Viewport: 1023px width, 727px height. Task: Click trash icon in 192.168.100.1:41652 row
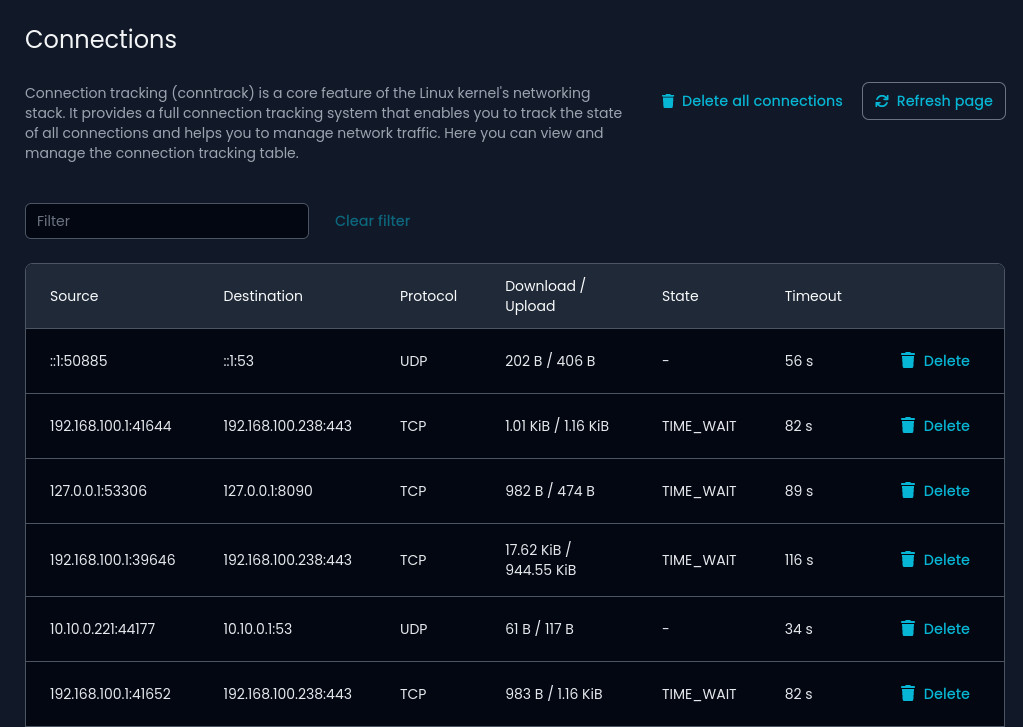click(908, 693)
